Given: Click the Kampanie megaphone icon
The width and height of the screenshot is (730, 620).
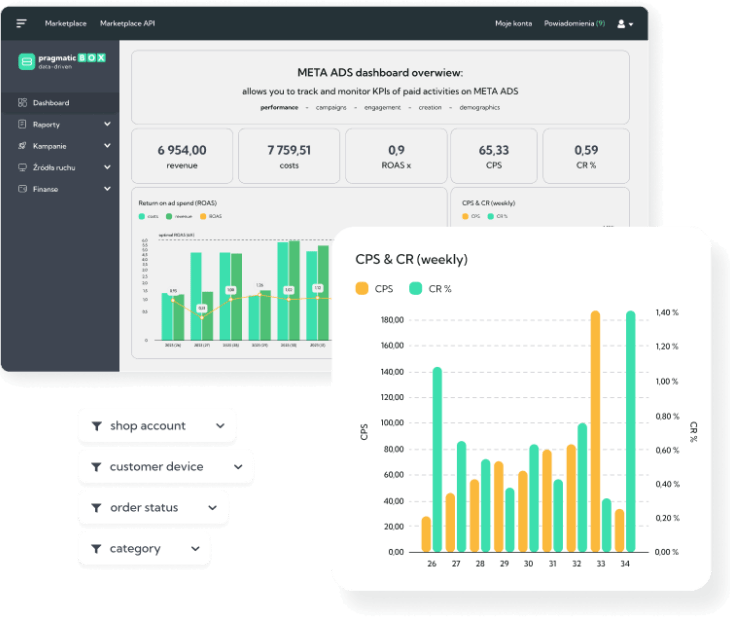Looking at the screenshot, I should click(x=22, y=146).
